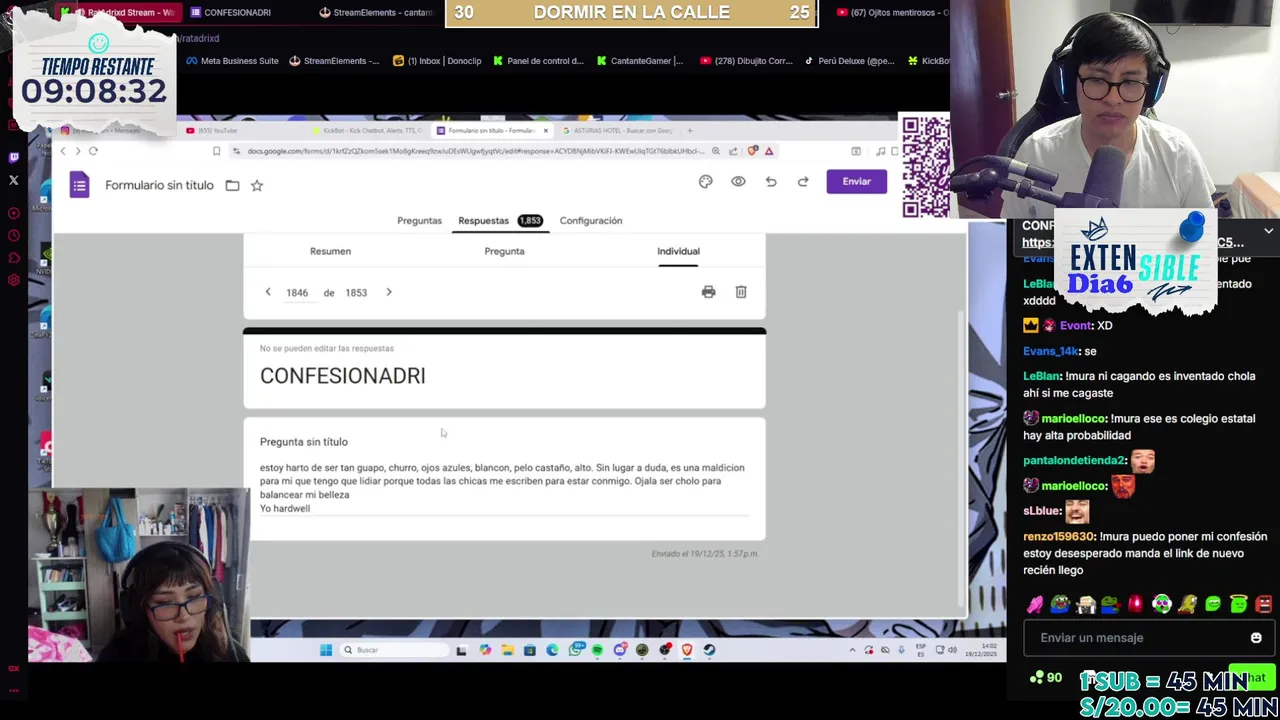
Task: Click the Enviar button
Action: click(857, 181)
